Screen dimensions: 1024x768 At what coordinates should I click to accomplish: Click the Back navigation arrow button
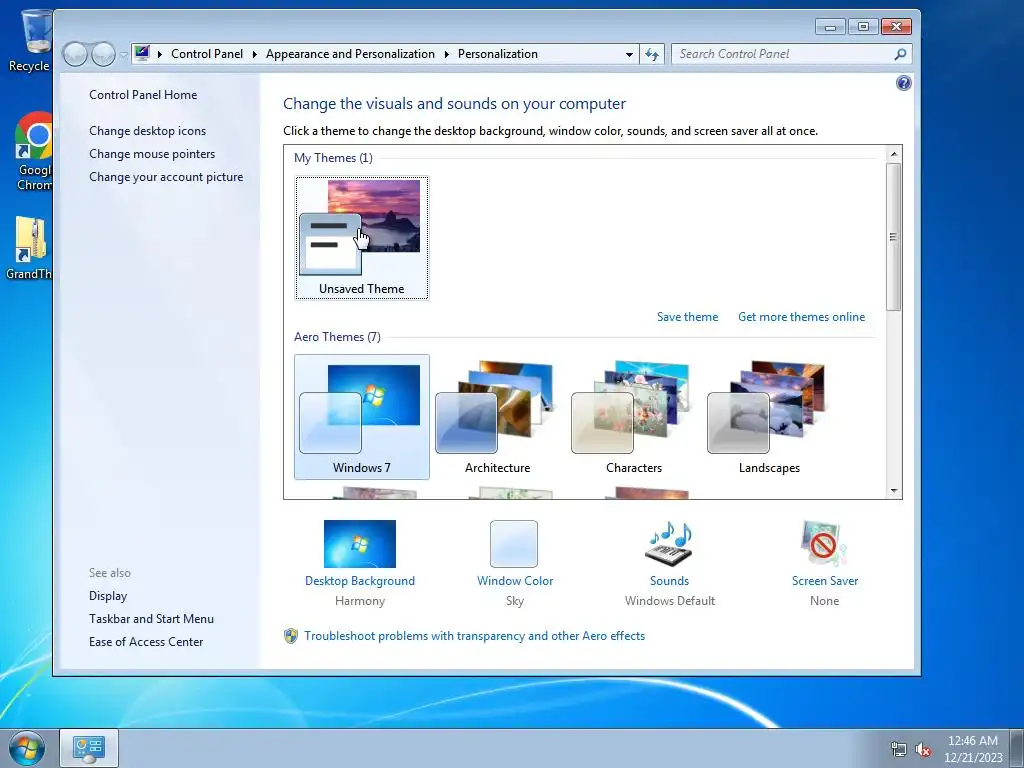[x=76, y=54]
